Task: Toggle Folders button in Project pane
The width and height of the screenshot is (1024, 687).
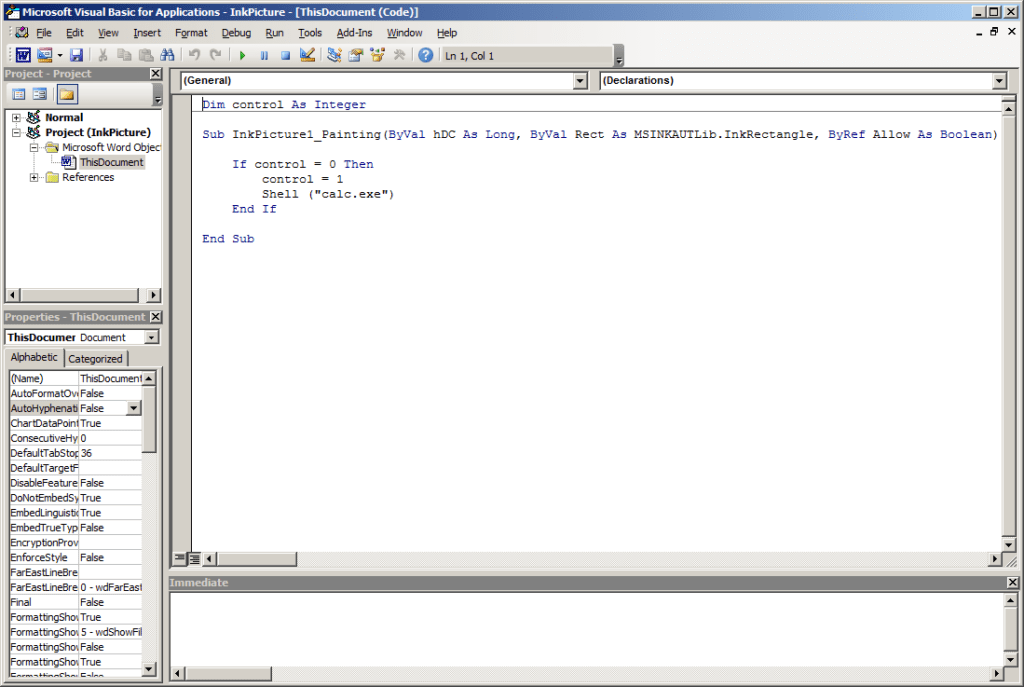Action: 67,95
